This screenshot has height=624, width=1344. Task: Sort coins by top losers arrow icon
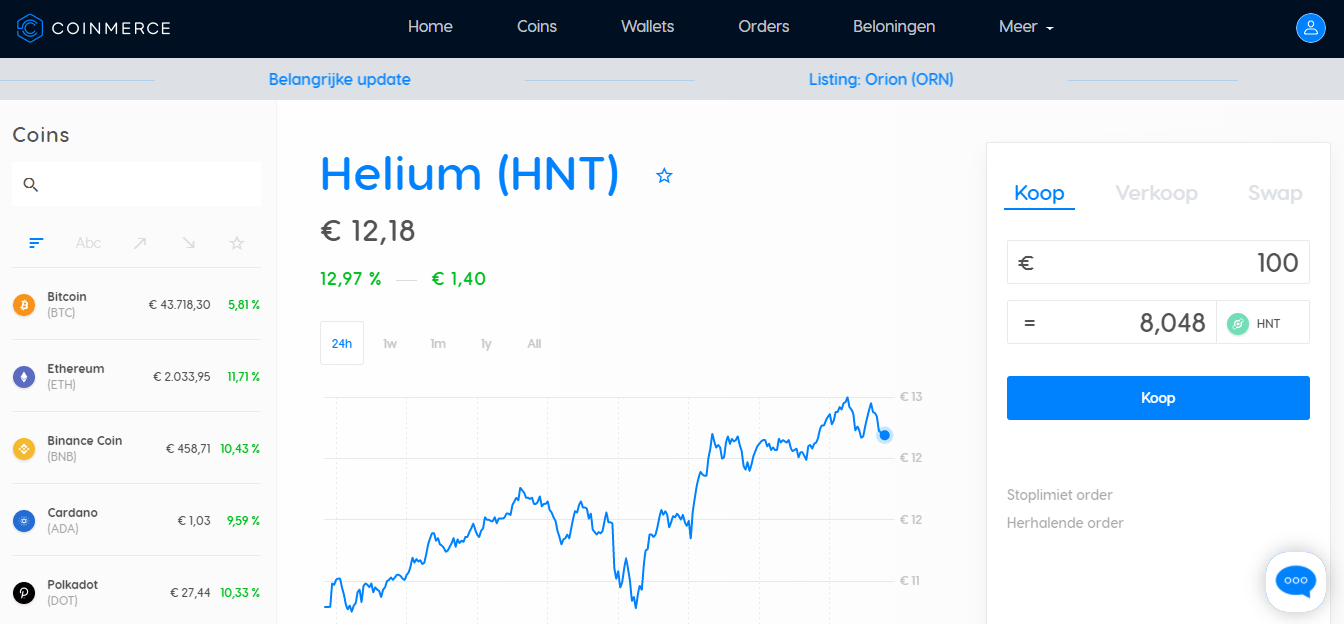(x=188, y=242)
